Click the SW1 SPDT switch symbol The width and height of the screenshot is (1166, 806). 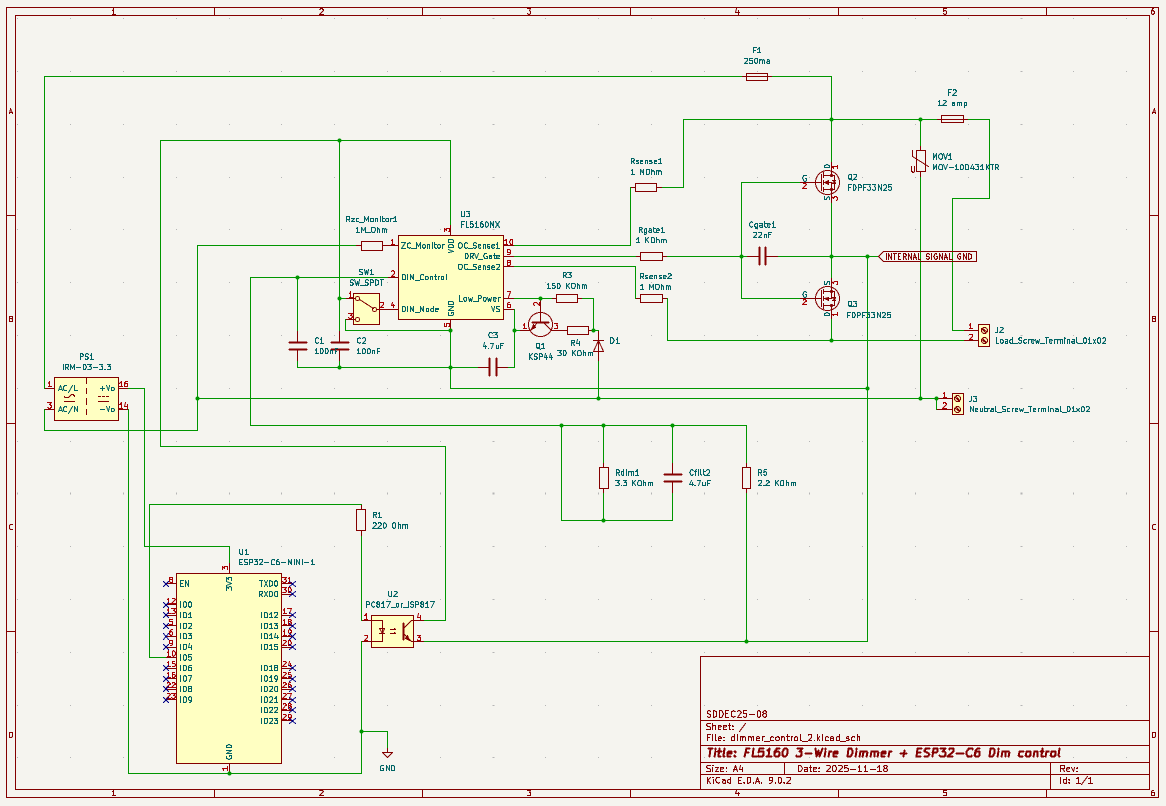pyautogui.click(x=364, y=308)
